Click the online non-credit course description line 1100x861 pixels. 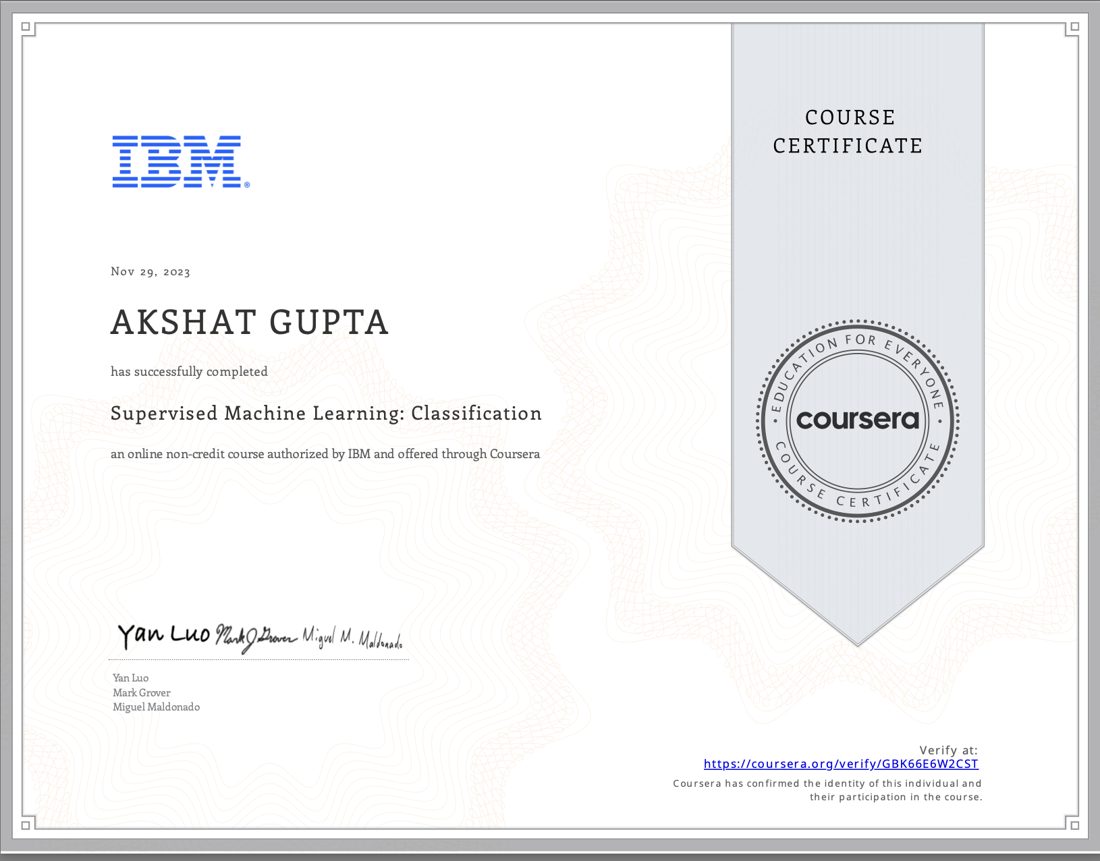point(325,454)
